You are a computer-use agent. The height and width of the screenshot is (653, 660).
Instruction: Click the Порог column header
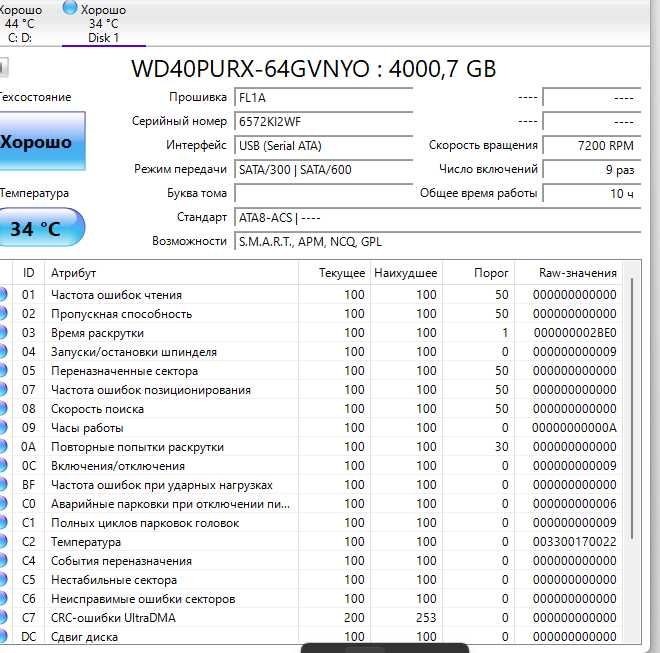478,273
